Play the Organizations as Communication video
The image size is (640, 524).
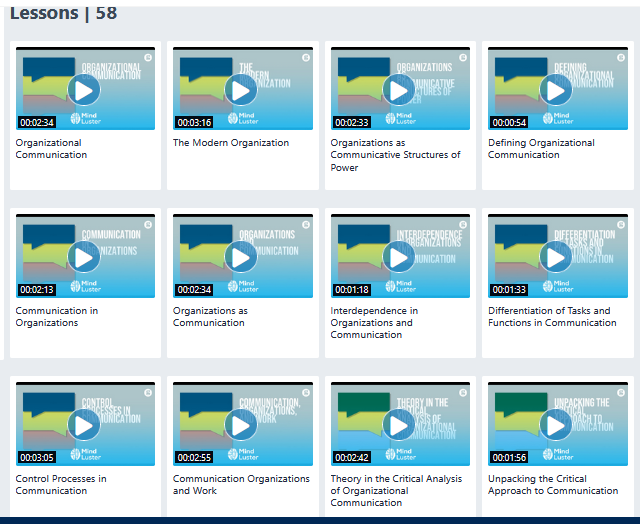241,258
